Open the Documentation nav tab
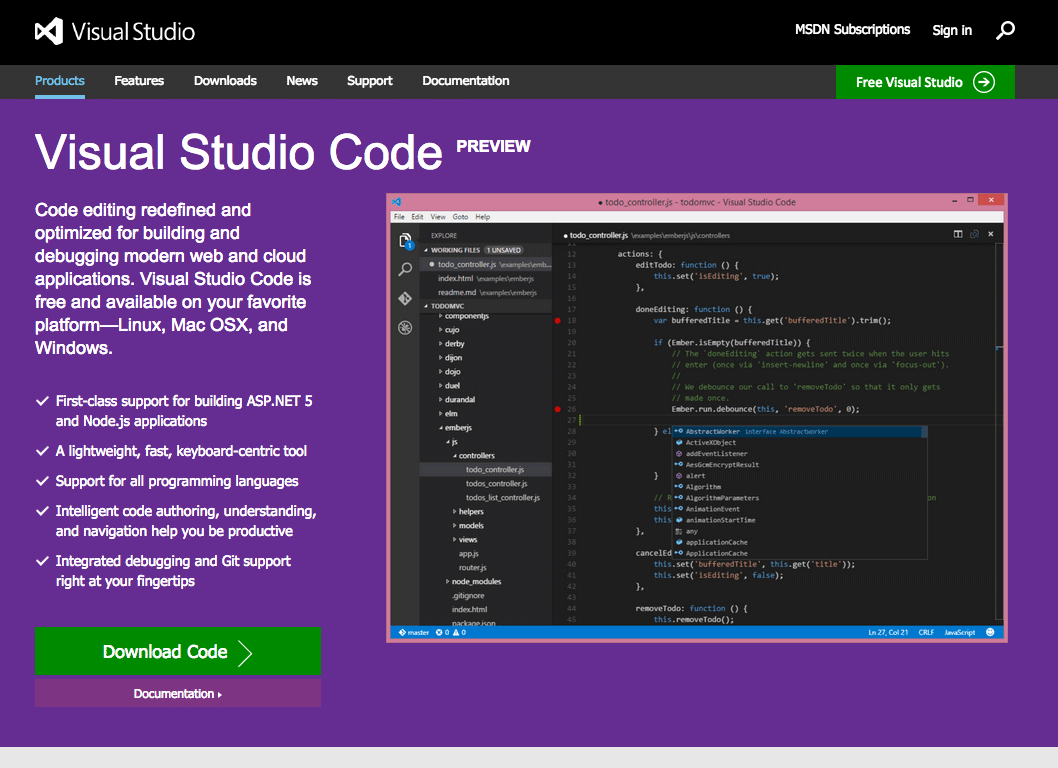This screenshot has height=768, width=1058. [x=466, y=80]
